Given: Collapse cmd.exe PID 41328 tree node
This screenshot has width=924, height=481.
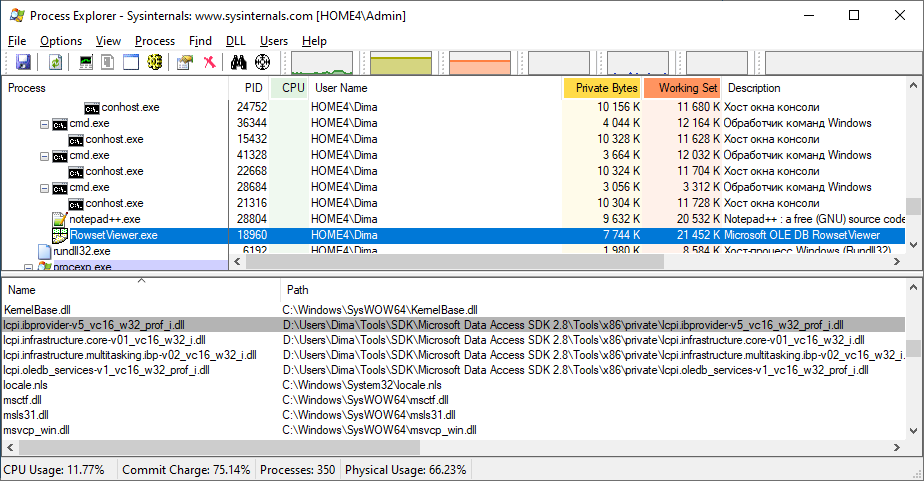Looking at the screenshot, I should pos(44,156).
